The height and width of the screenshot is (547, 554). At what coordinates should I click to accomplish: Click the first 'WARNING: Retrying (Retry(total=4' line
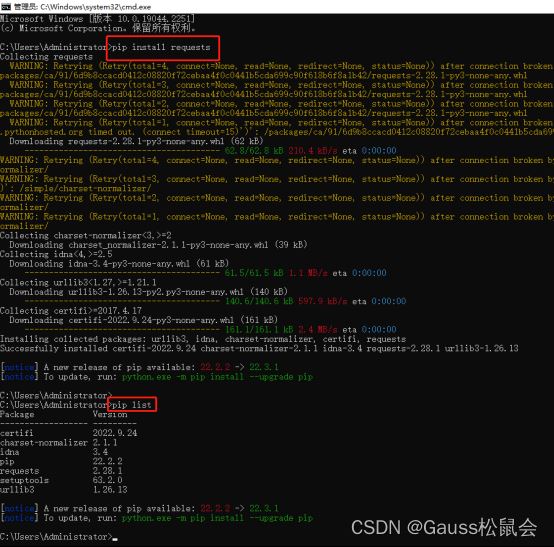tap(281, 66)
